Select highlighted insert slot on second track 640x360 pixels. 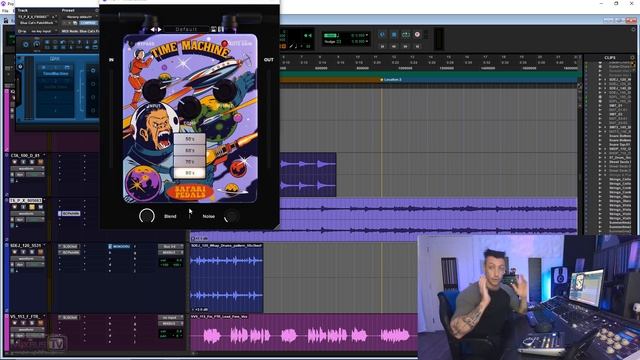click(x=69, y=213)
